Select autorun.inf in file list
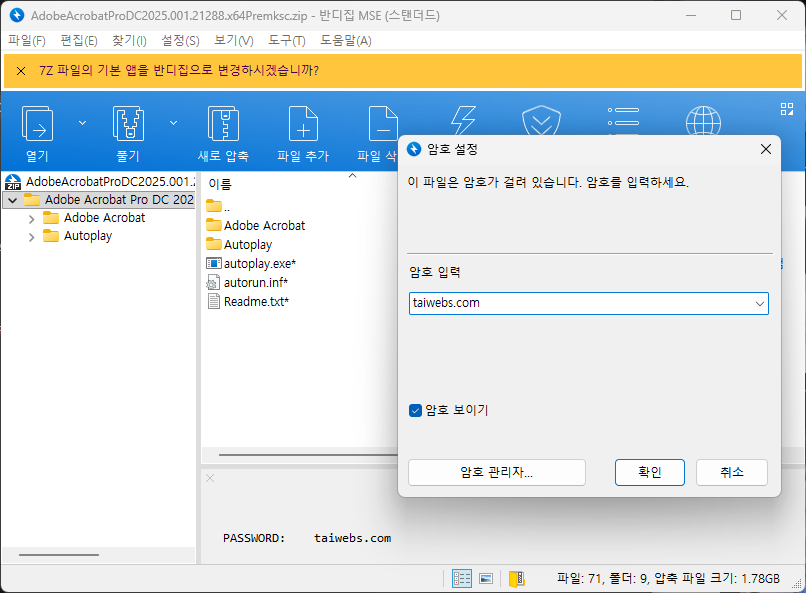This screenshot has width=806, height=593. 247,283
